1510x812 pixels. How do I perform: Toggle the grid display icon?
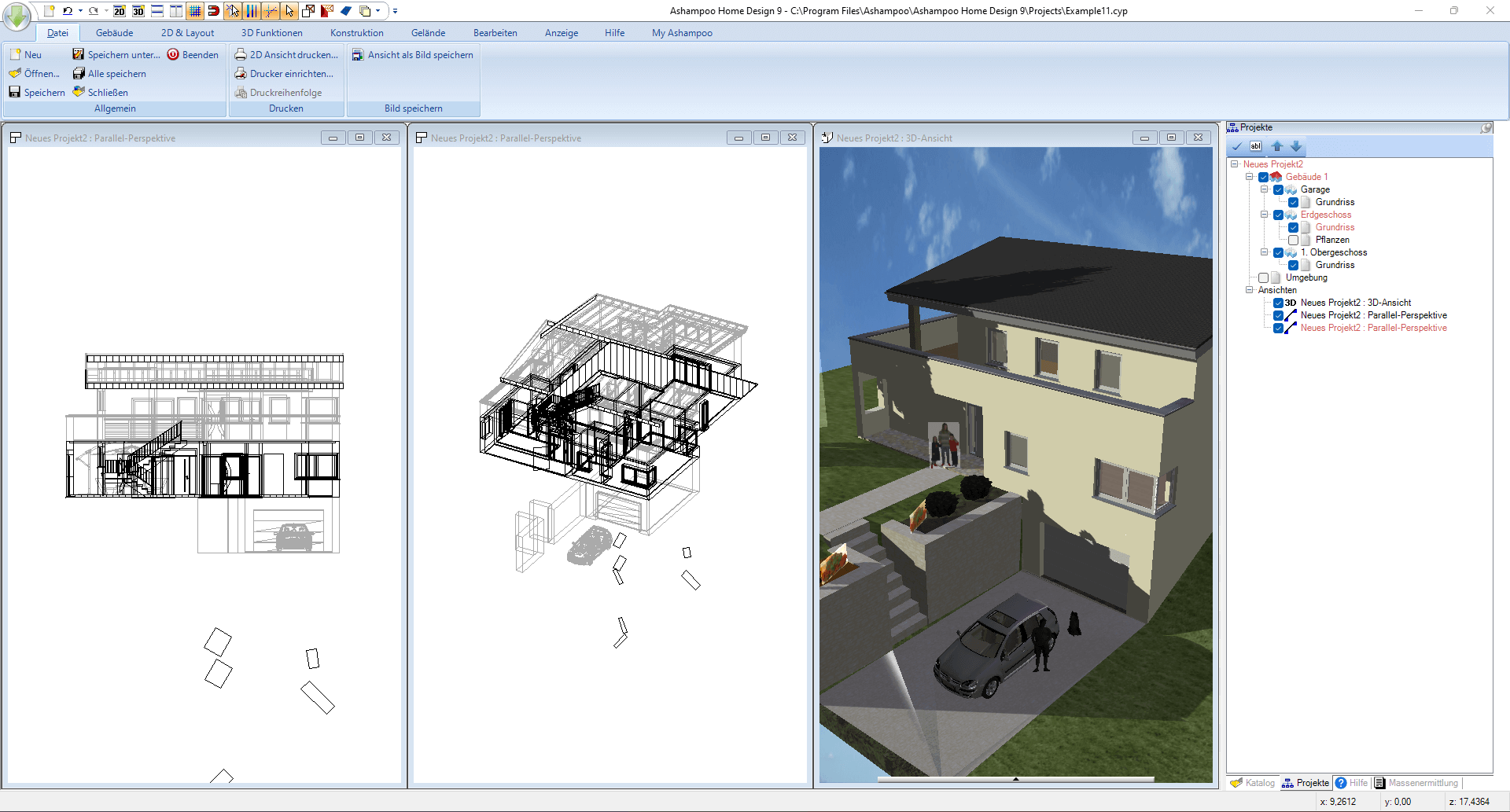pyautogui.click(x=194, y=12)
